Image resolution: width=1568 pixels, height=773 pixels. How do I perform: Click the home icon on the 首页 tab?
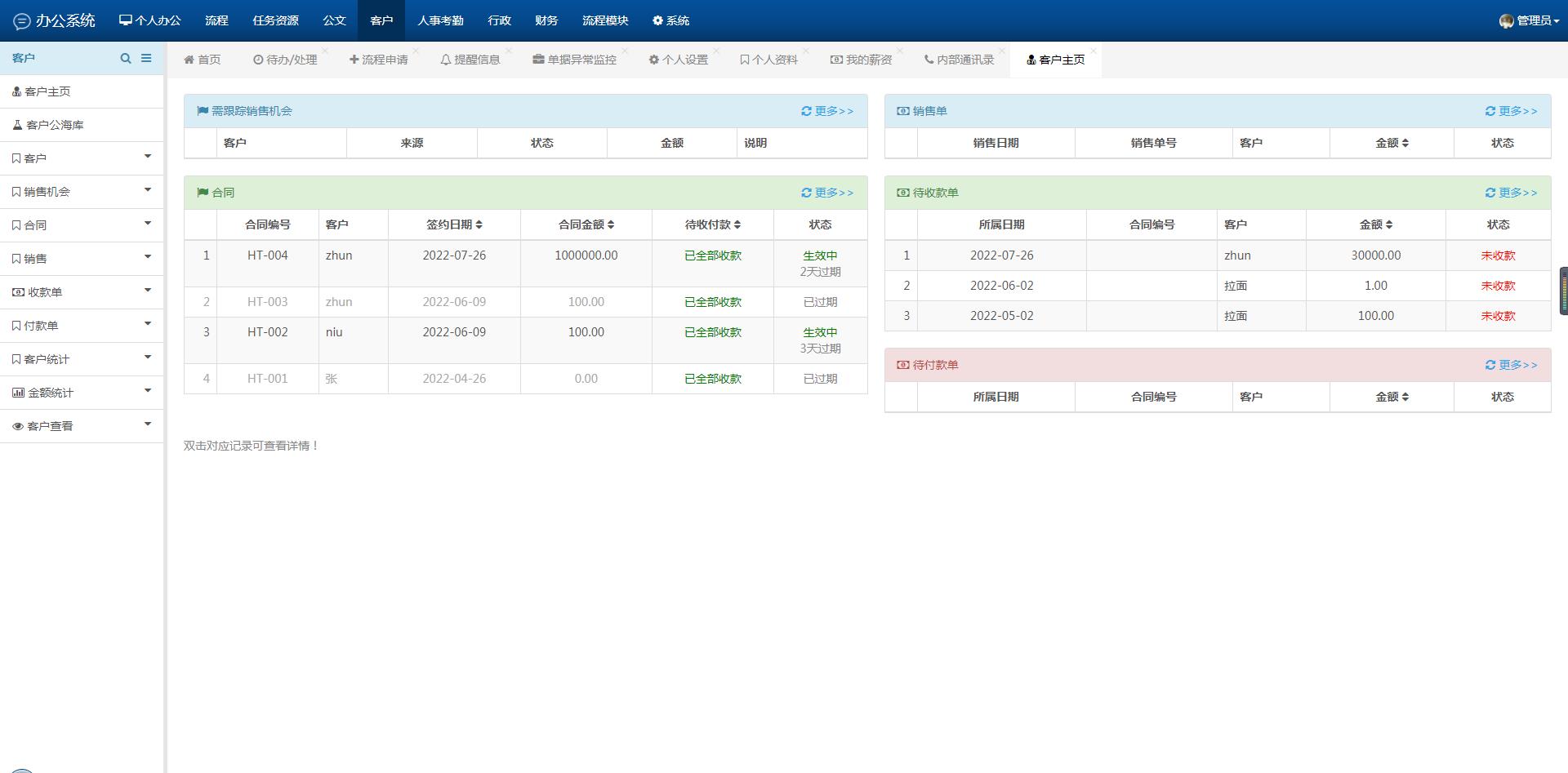pos(189,60)
